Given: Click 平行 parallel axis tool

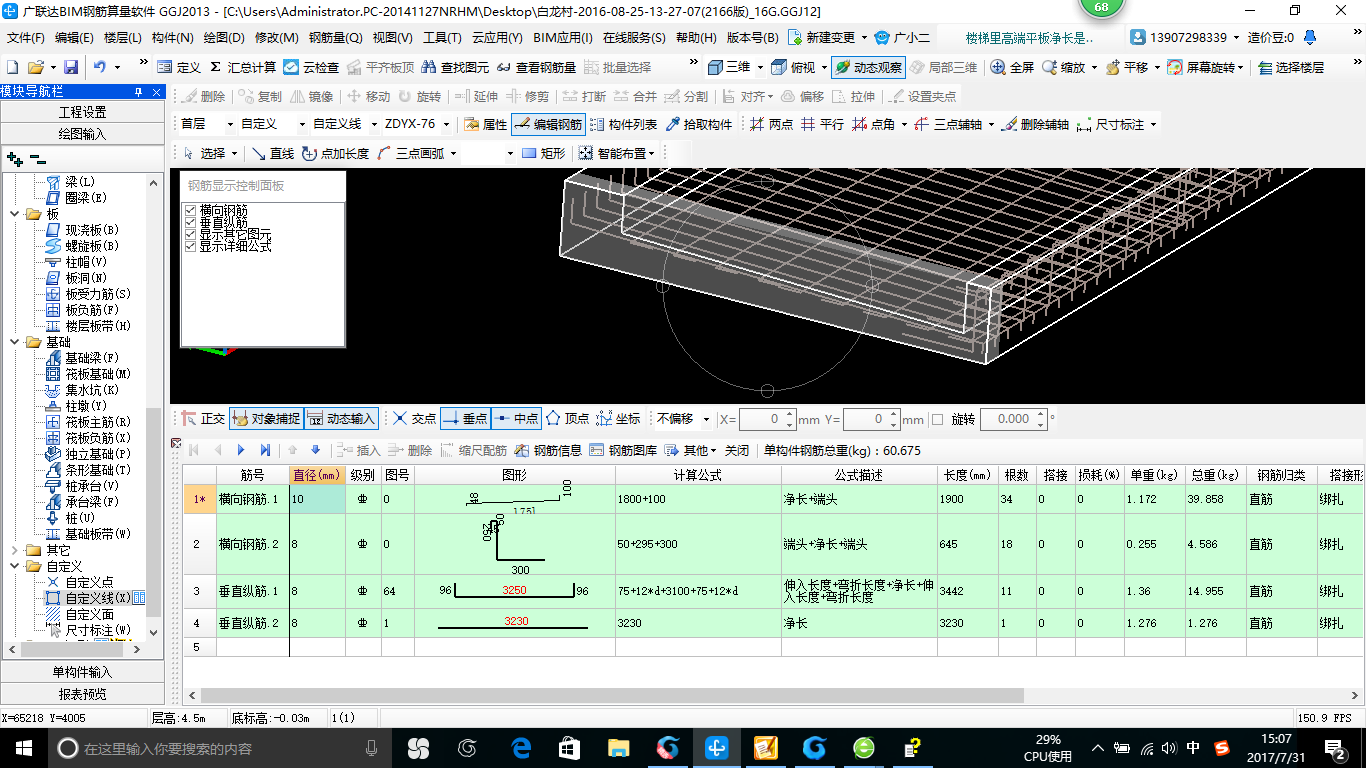Looking at the screenshot, I should (x=822, y=125).
